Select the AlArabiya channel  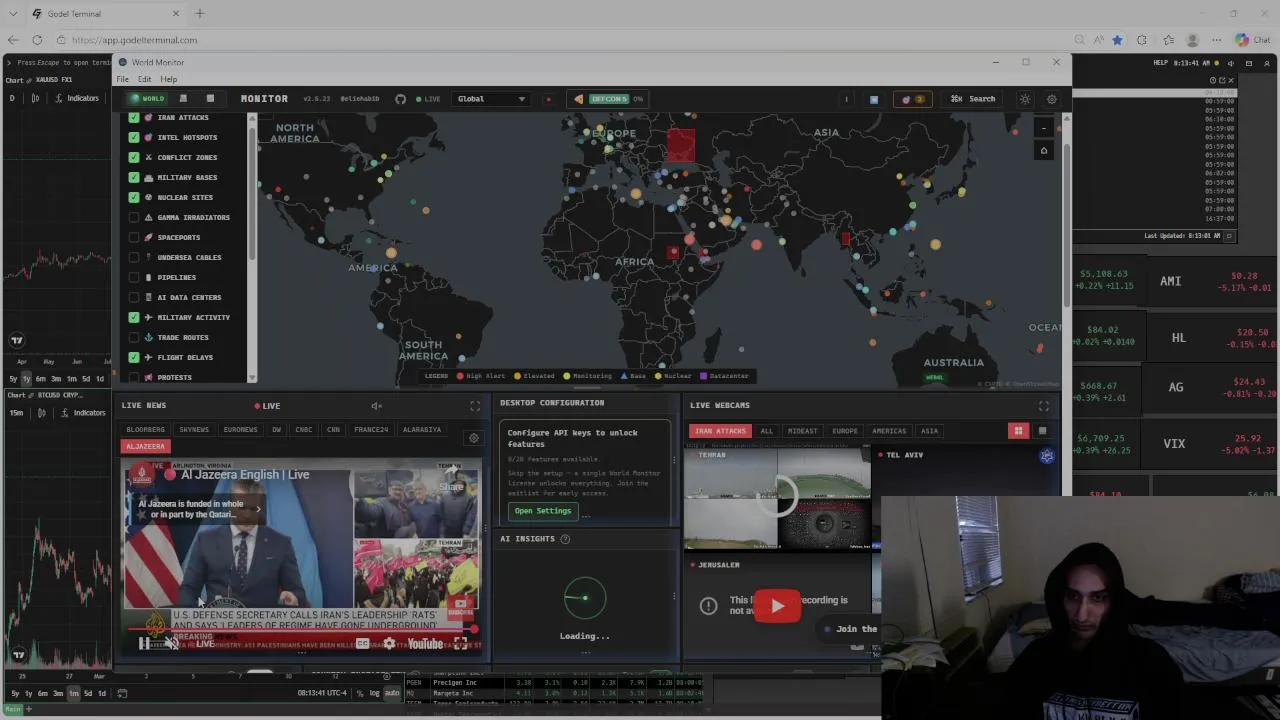coord(422,430)
